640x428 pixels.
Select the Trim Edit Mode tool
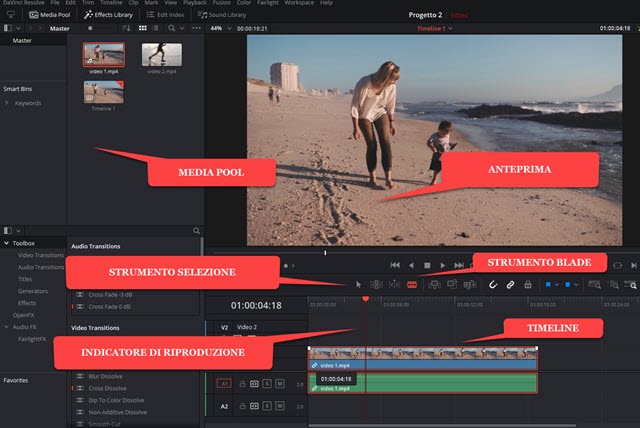click(x=376, y=284)
